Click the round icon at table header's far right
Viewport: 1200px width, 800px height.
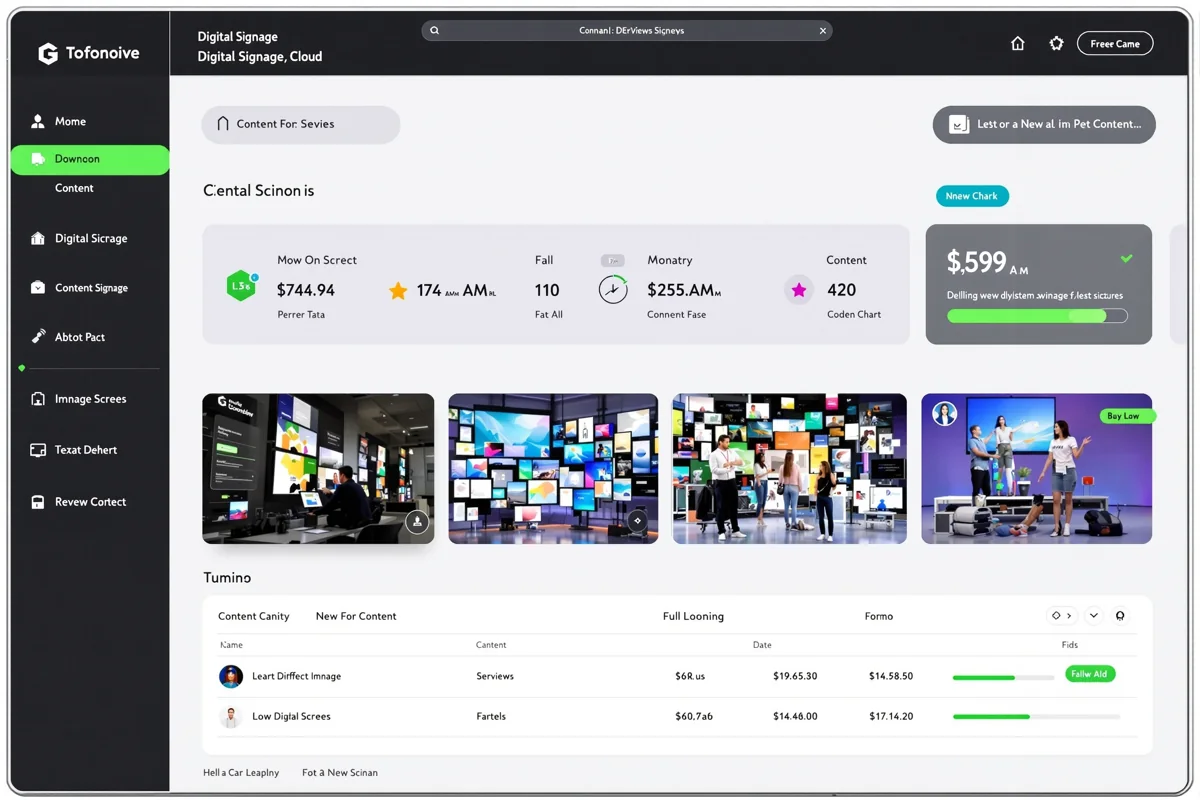tap(1120, 616)
